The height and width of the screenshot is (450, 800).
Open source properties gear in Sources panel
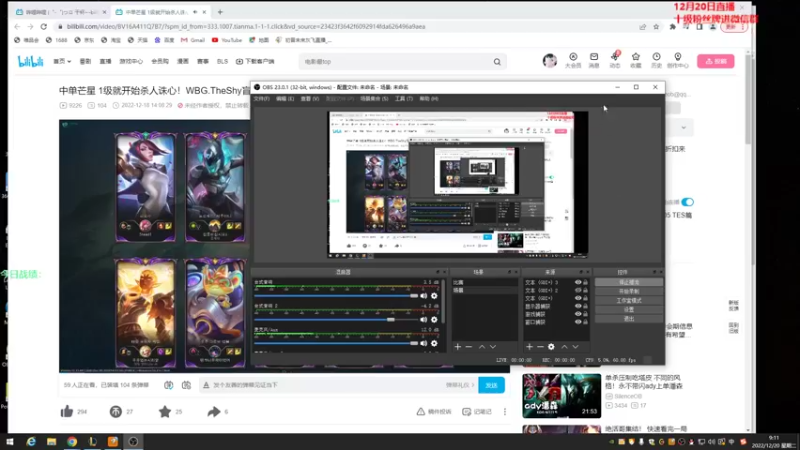551,347
